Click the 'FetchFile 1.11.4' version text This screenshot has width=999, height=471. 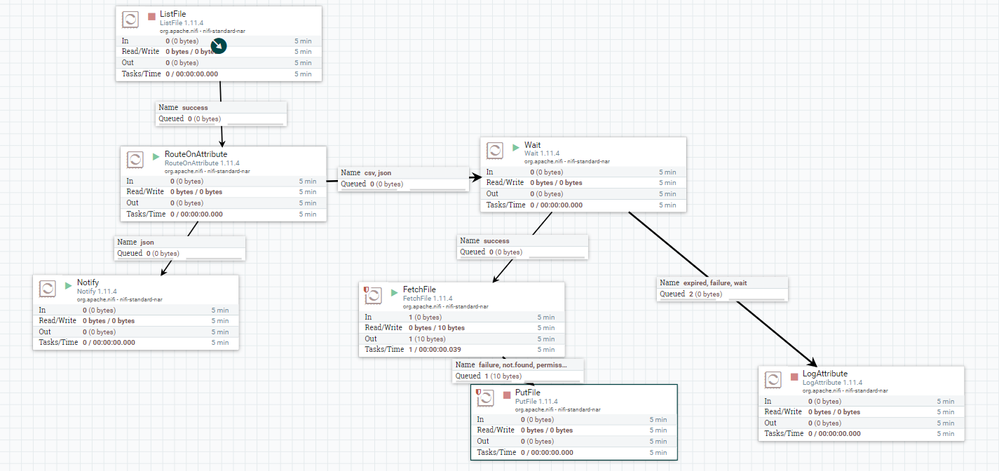coord(428,298)
